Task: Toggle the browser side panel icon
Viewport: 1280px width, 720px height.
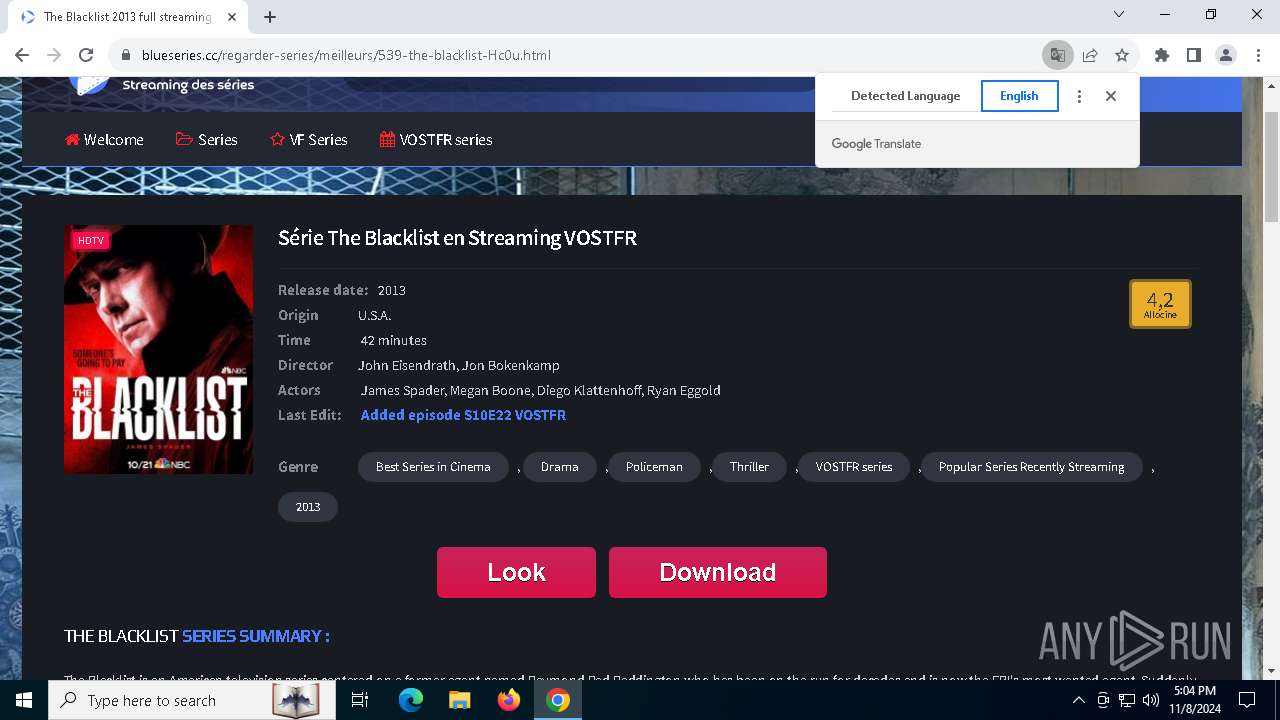Action: click(1193, 55)
